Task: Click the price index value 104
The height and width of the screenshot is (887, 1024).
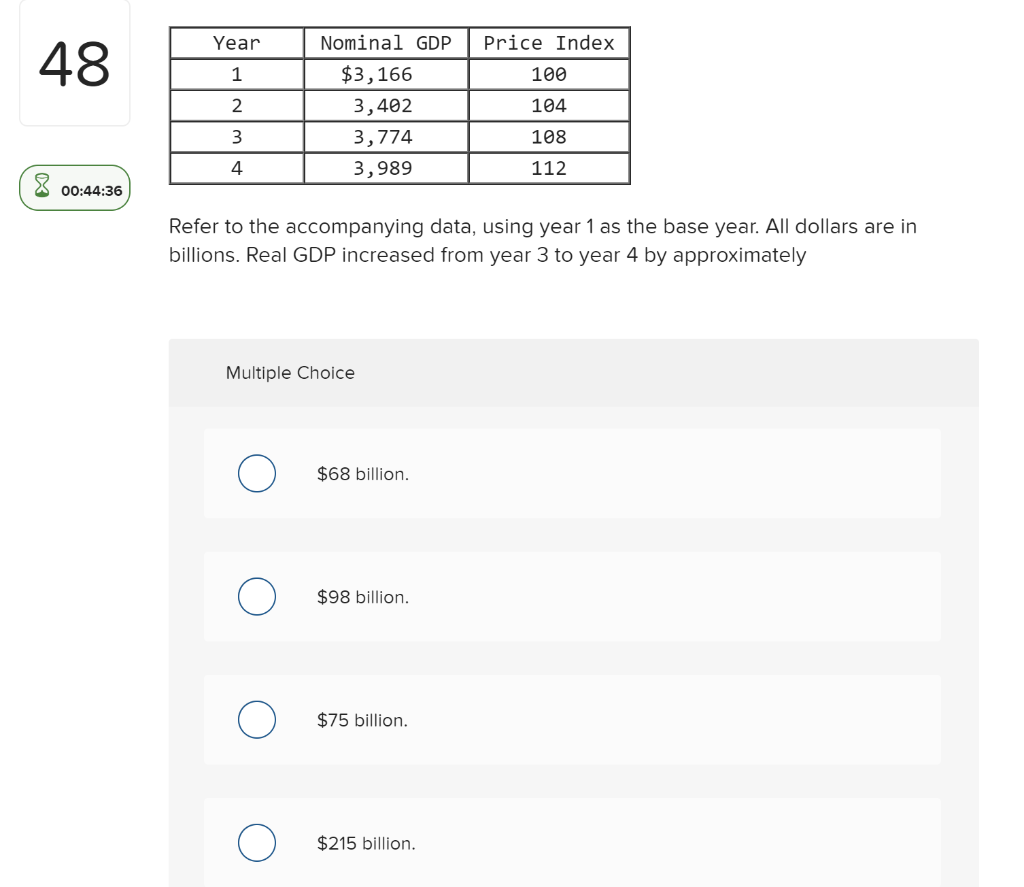Action: point(549,105)
